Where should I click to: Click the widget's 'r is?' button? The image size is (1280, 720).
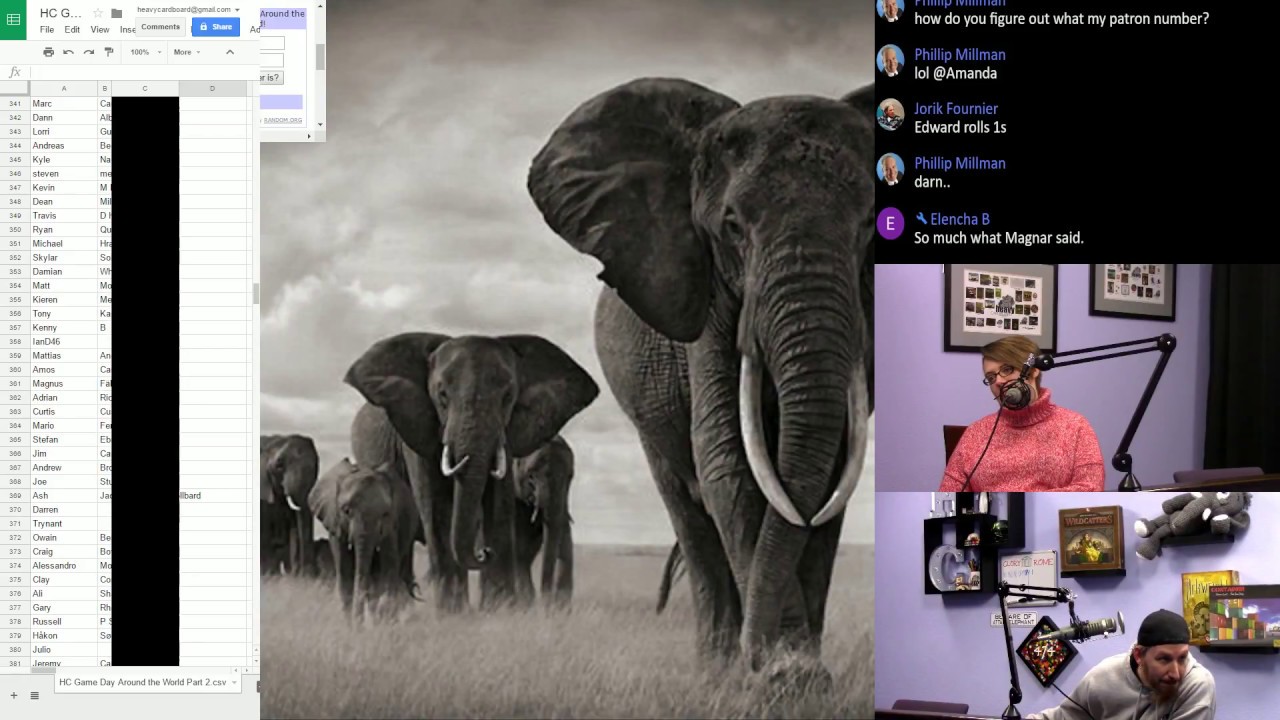(271, 77)
